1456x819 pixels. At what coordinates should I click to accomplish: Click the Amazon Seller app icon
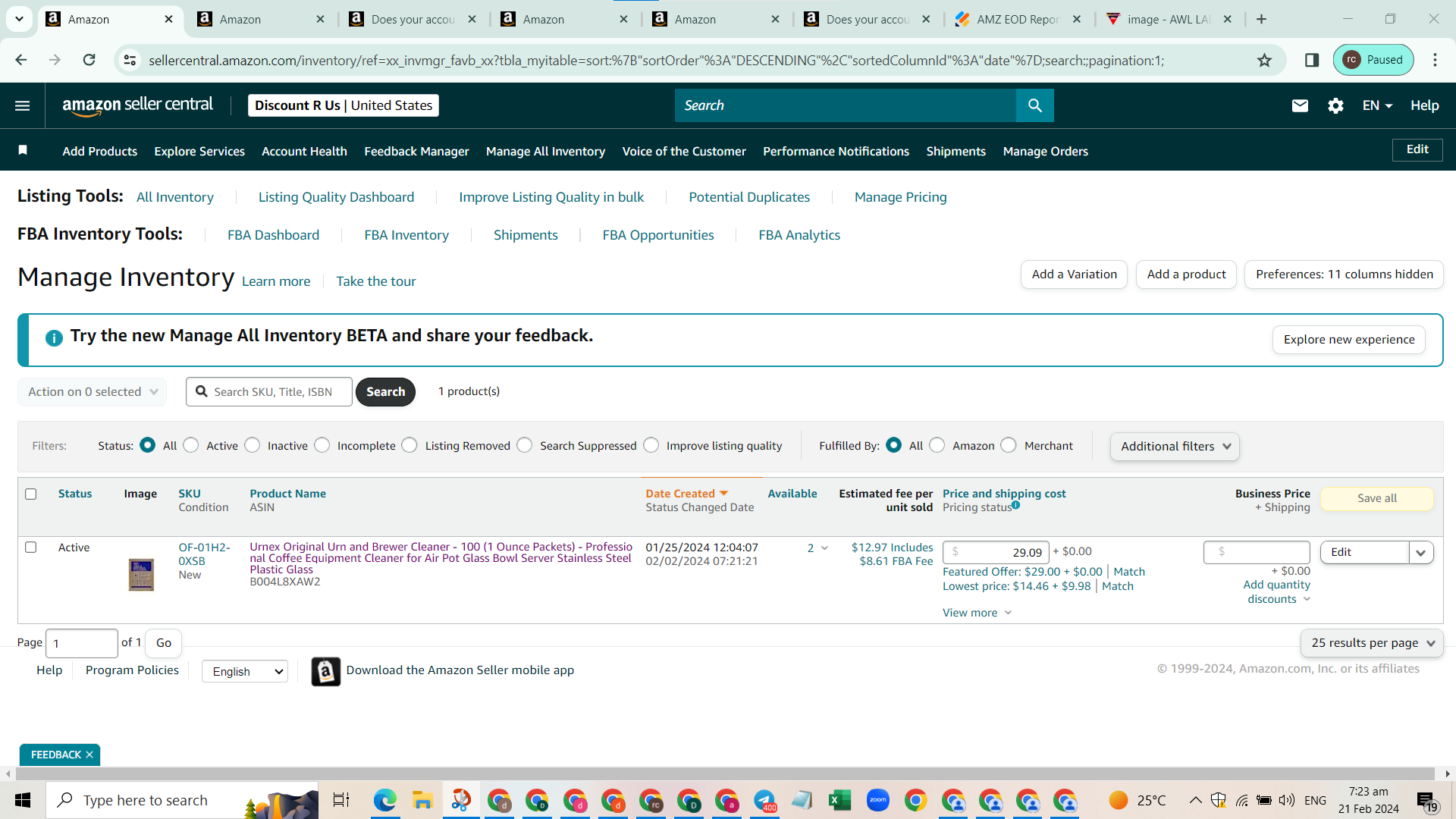326,671
